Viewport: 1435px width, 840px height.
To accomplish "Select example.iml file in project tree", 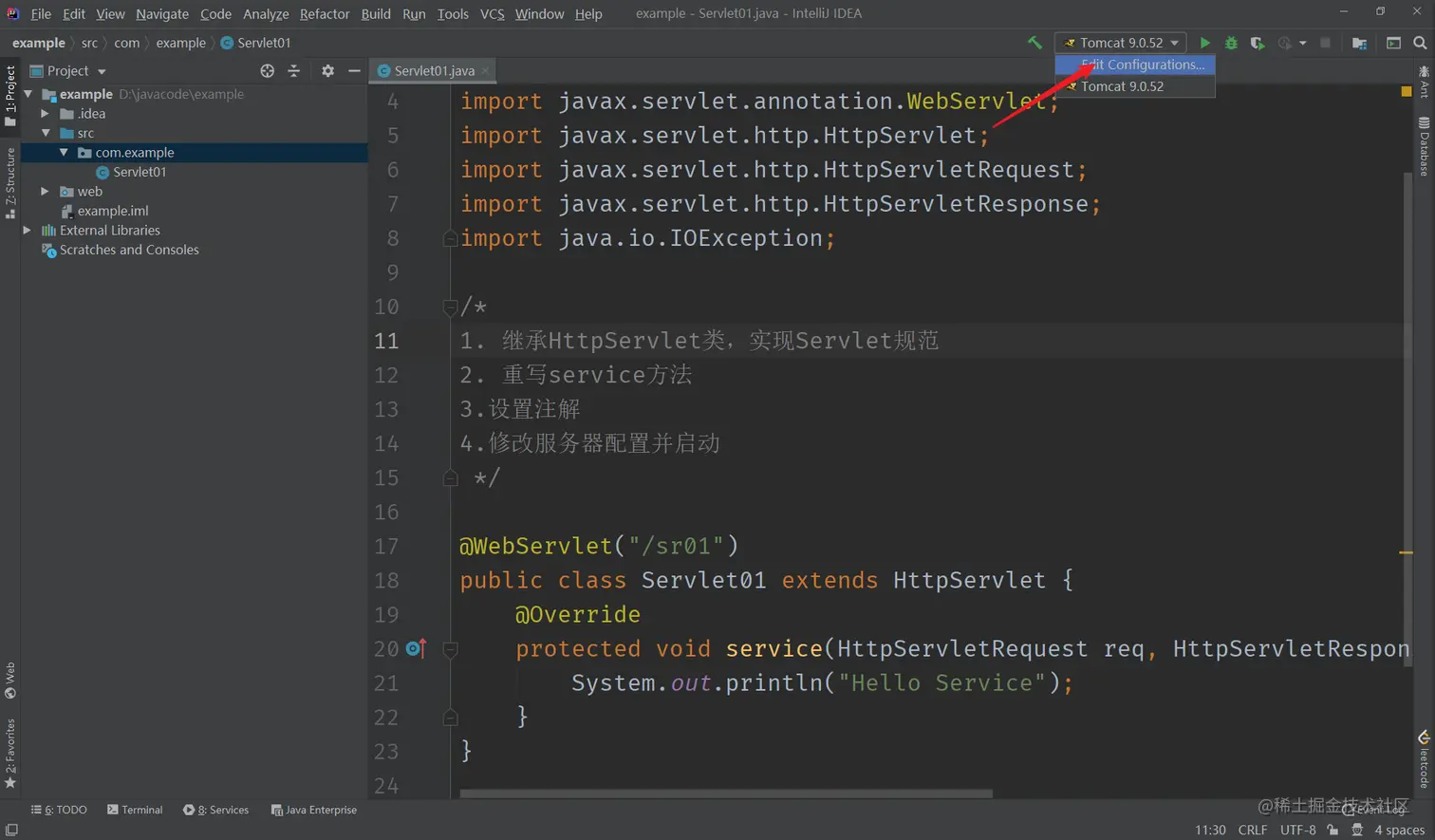I will pyautogui.click(x=104, y=211).
